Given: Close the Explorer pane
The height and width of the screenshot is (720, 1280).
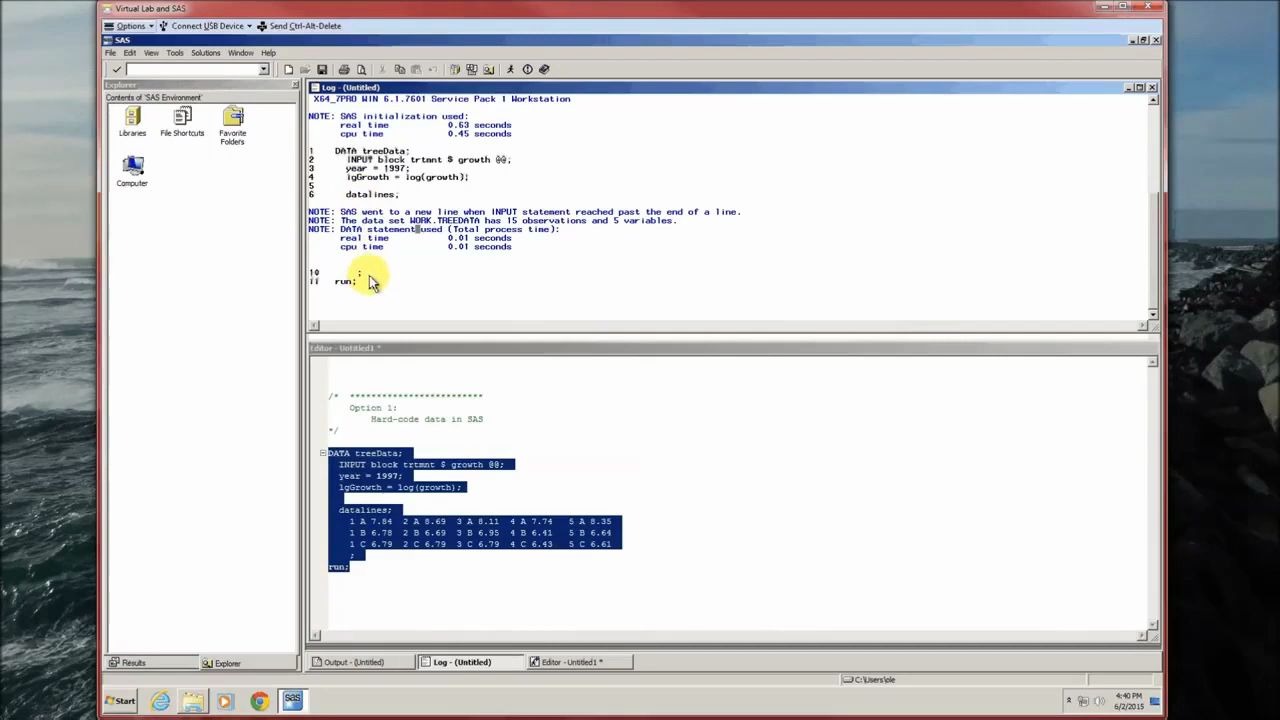Looking at the screenshot, I should 295,85.
